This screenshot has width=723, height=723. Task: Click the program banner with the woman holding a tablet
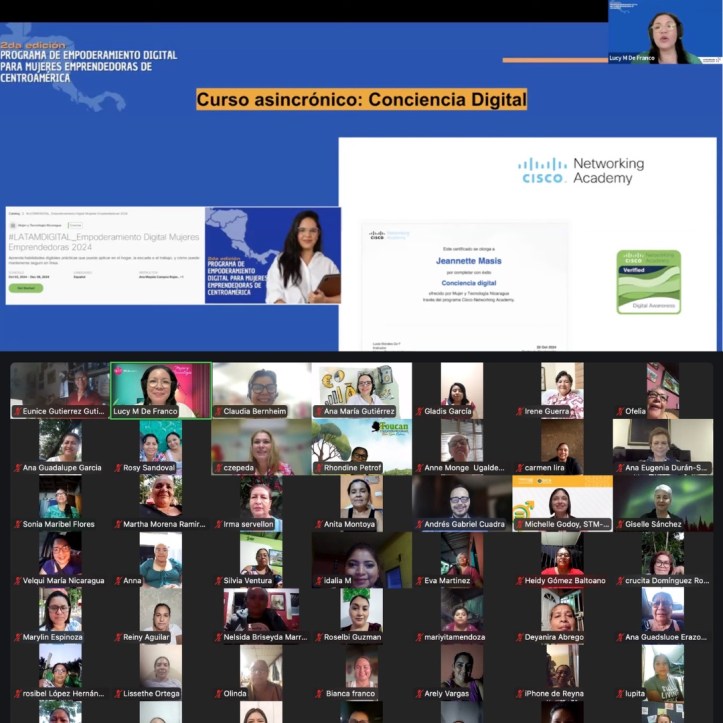(273, 255)
